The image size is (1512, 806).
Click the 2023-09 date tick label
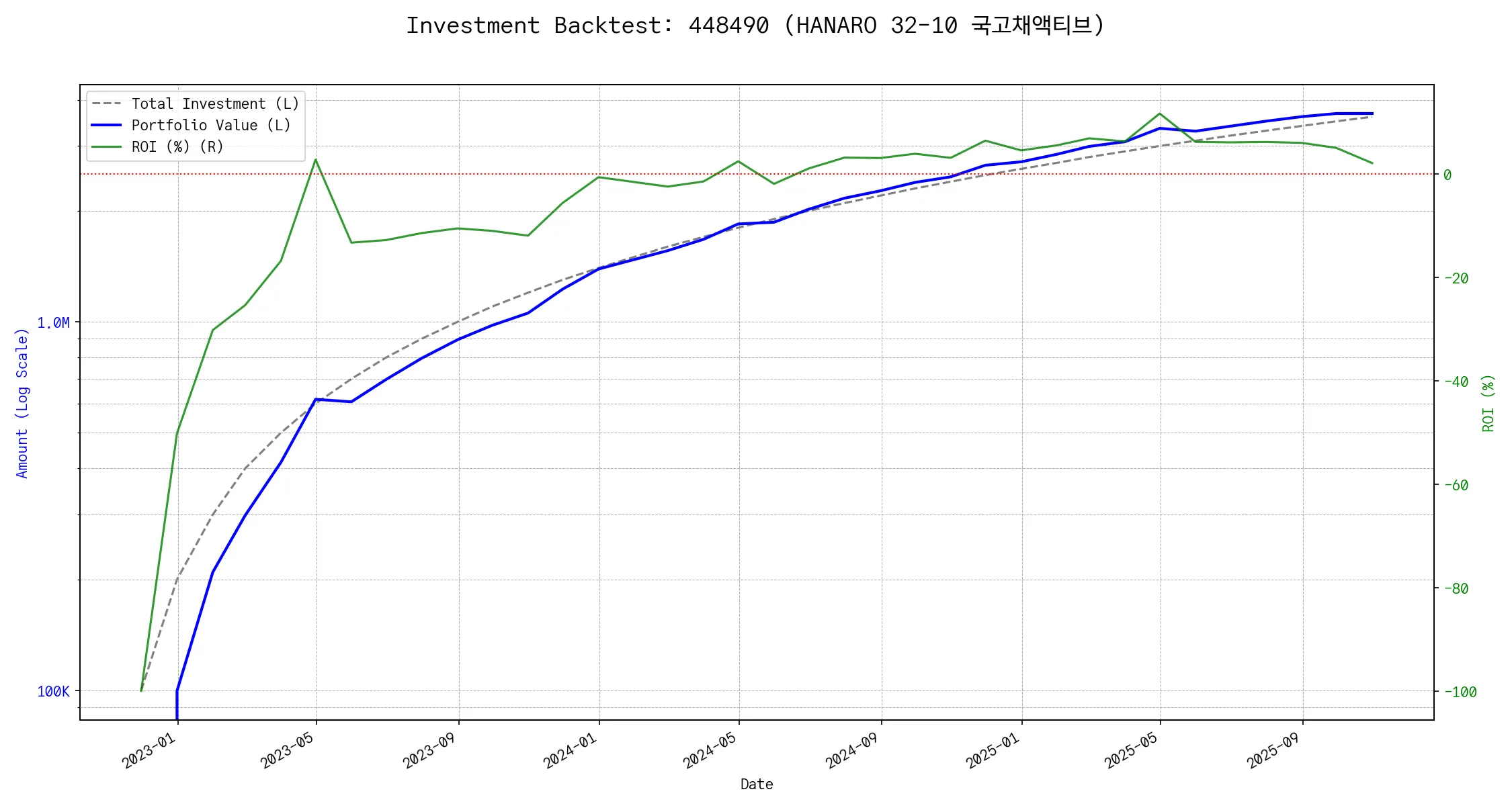pyautogui.click(x=429, y=750)
